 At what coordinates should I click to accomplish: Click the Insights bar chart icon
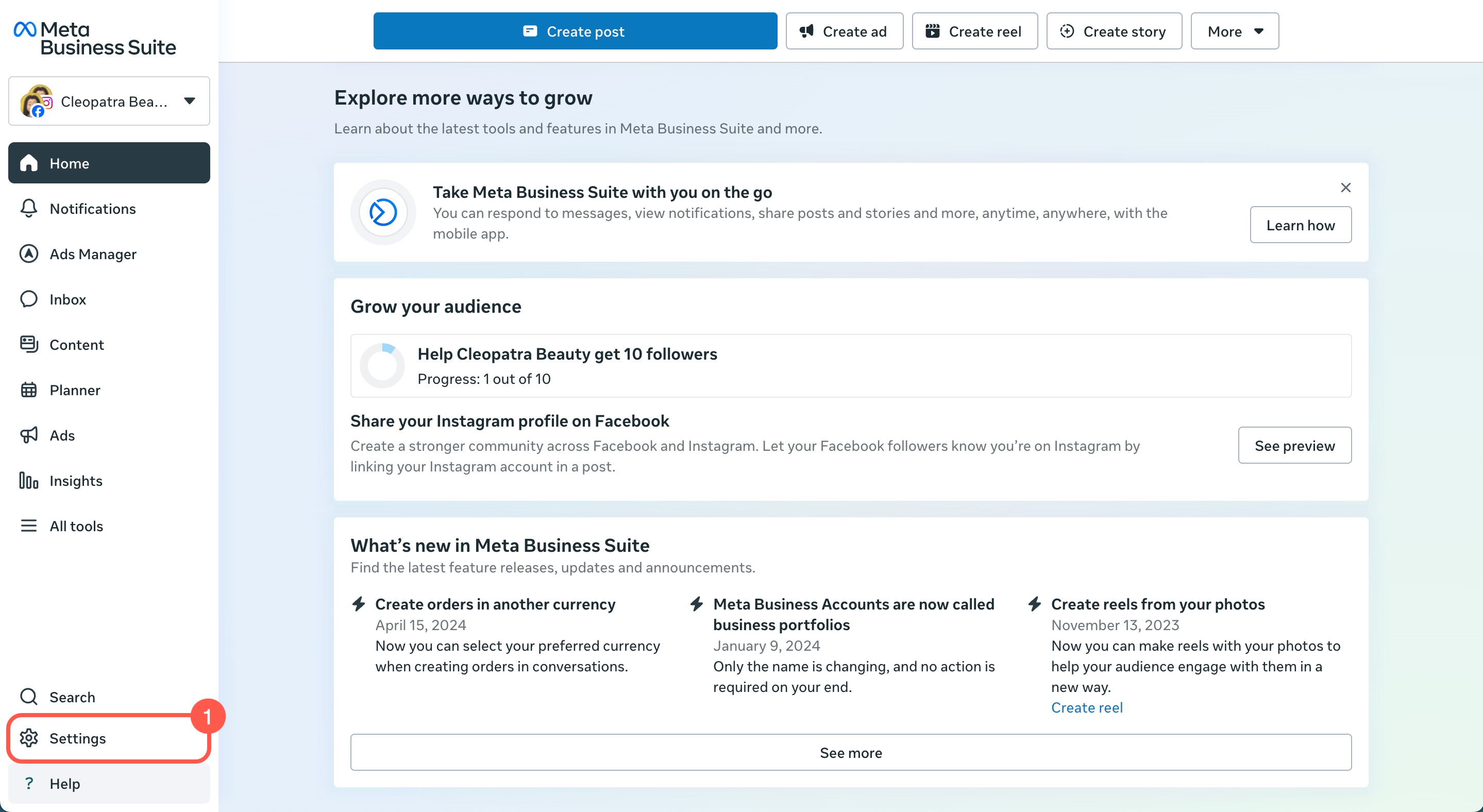[28, 481]
